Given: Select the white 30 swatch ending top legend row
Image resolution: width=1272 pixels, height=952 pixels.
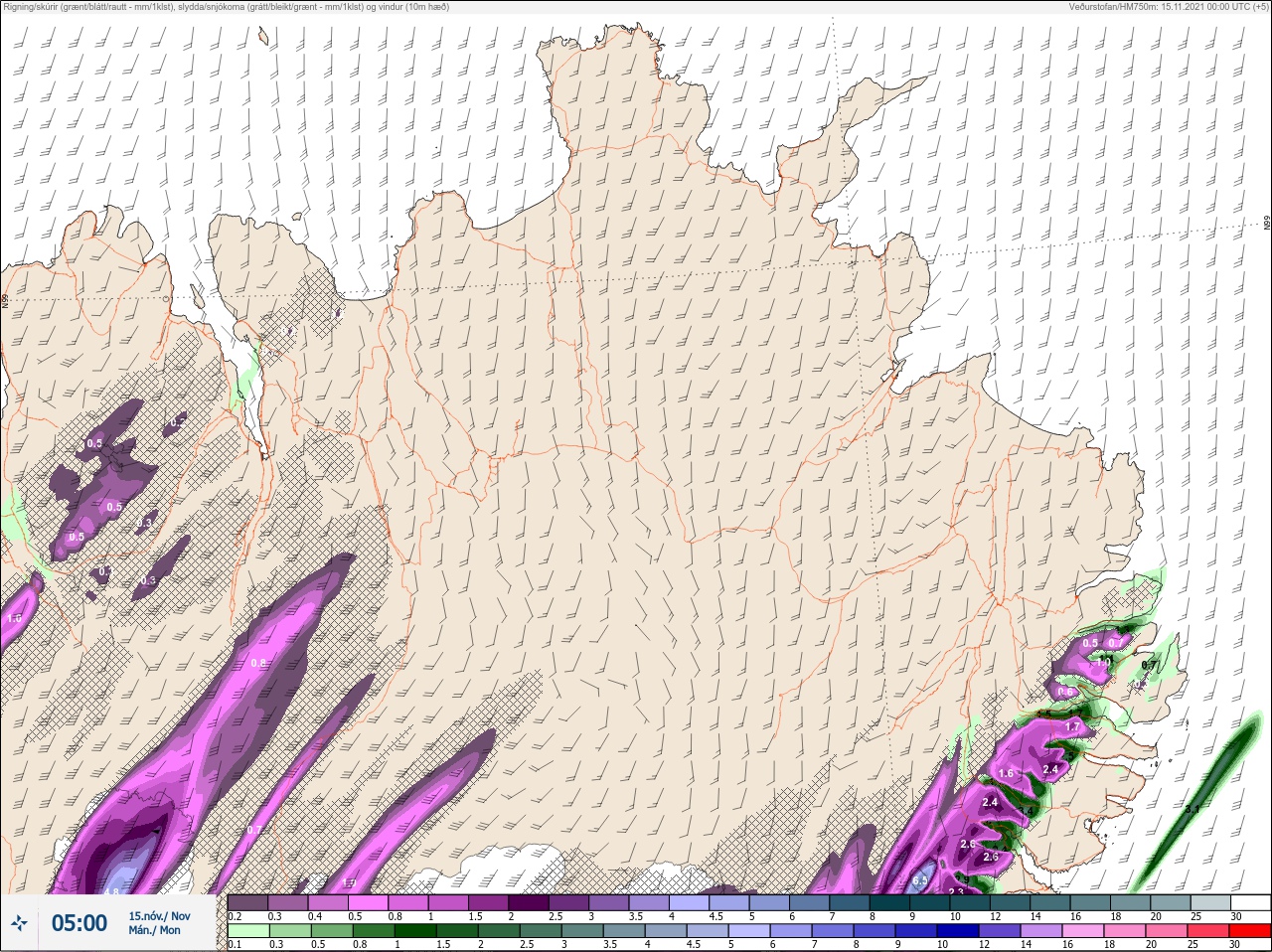Looking at the screenshot, I should click(x=1251, y=902).
